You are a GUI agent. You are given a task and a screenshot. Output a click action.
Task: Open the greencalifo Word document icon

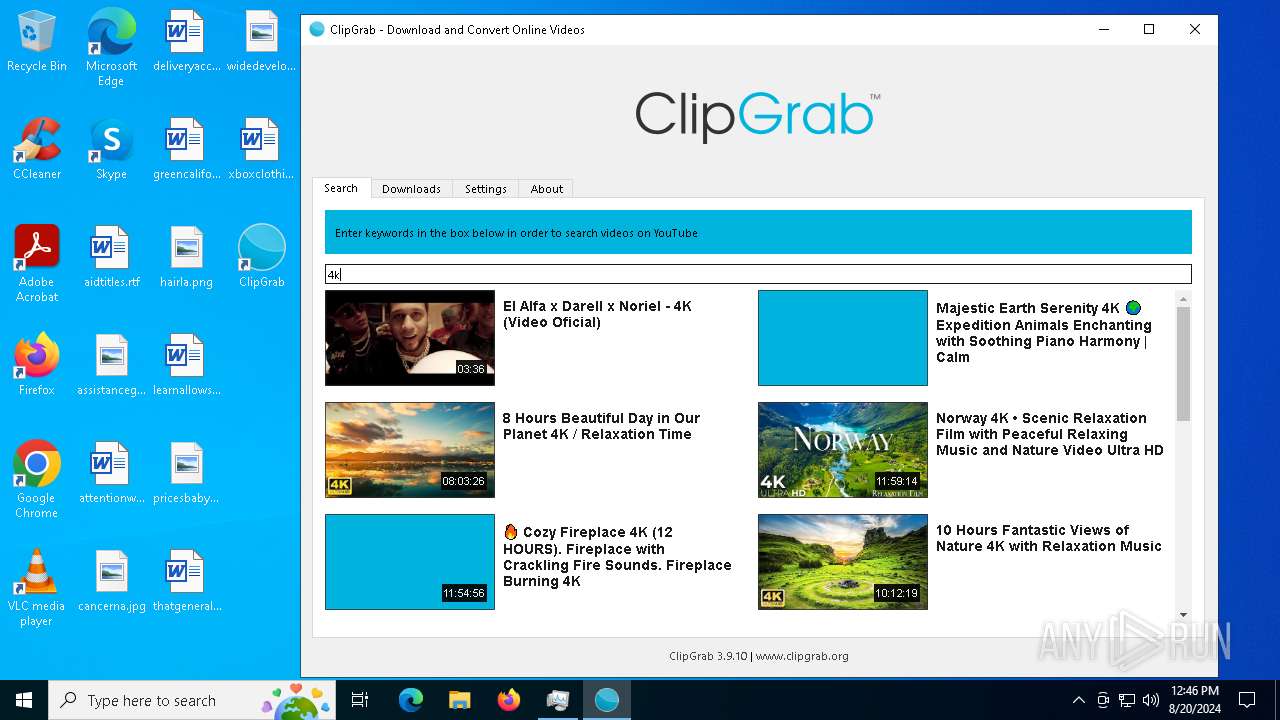(186, 149)
